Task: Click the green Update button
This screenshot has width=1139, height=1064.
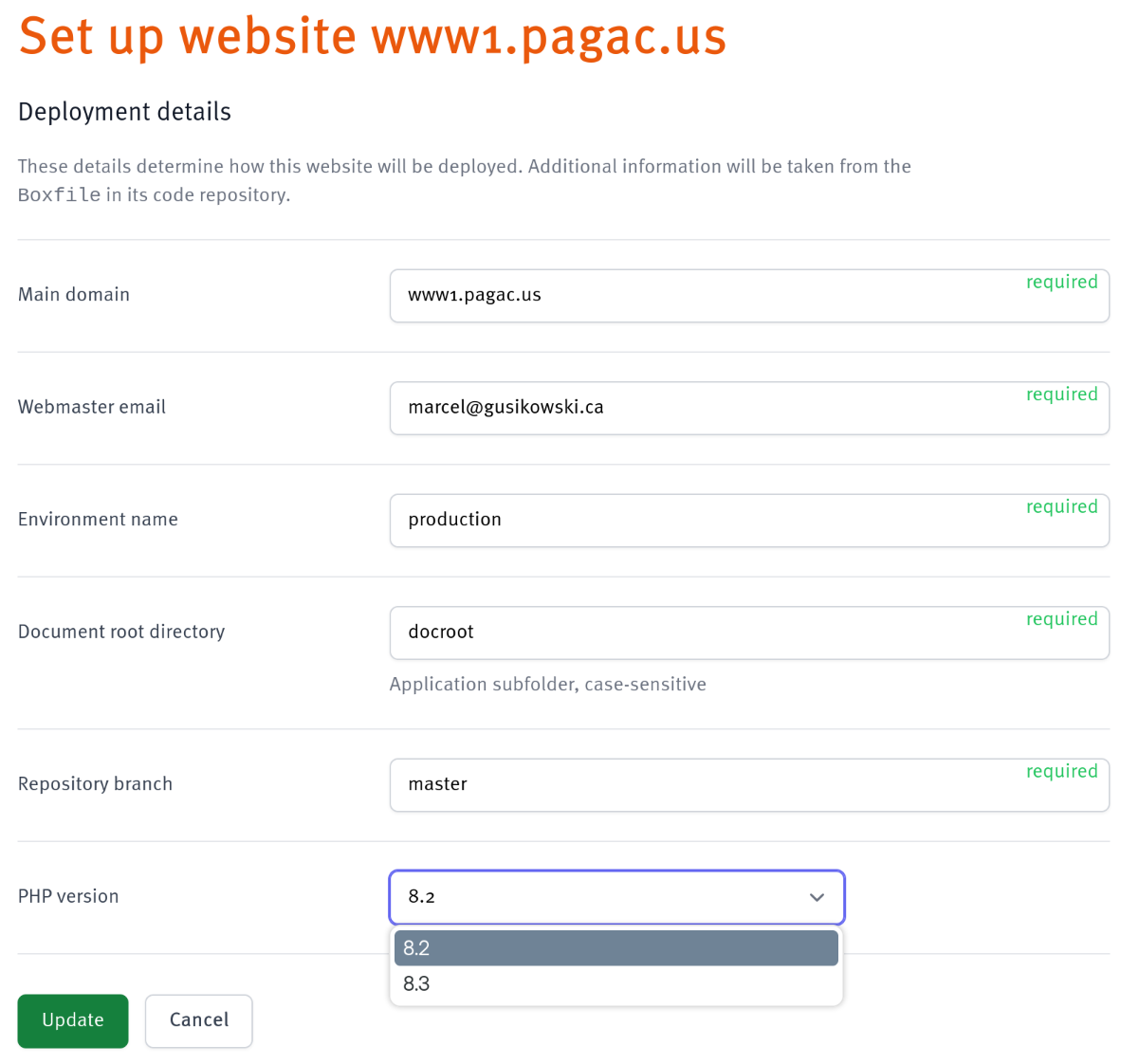Action: (73, 1020)
